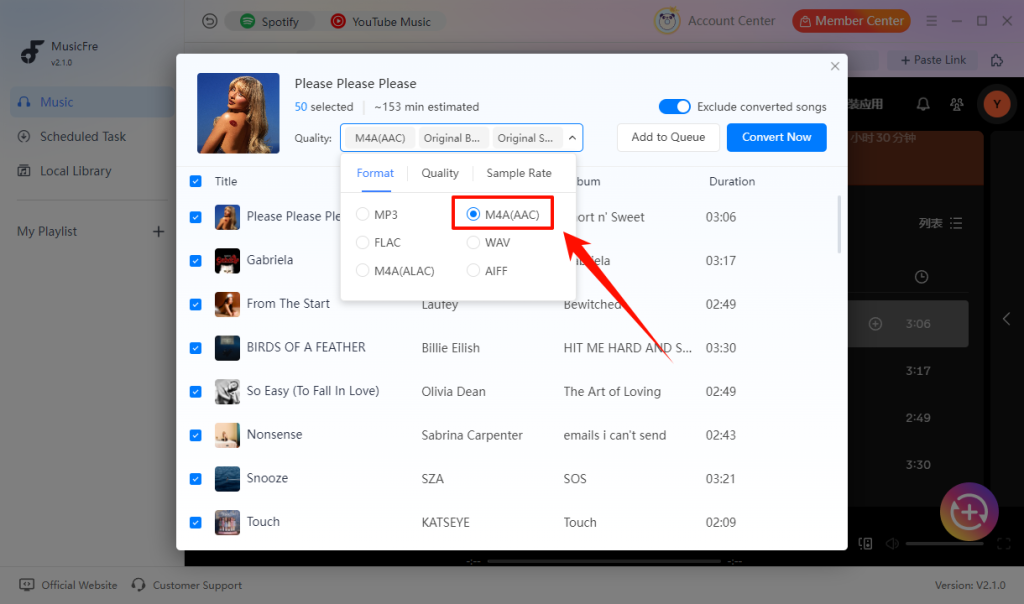Switch to Sample Rate tab in dropdown
The image size is (1024, 604).
pos(519,173)
